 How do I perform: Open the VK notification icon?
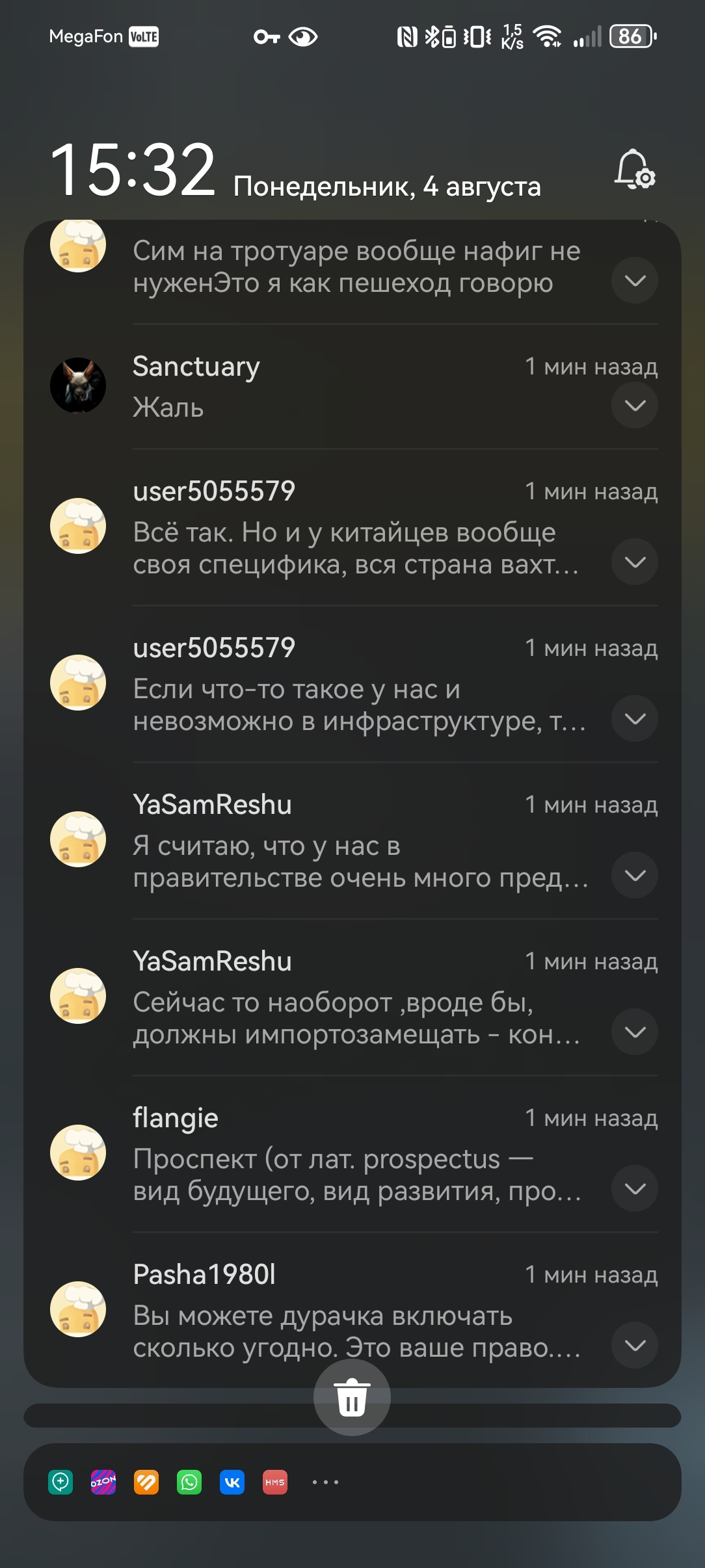click(x=232, y=1482)
